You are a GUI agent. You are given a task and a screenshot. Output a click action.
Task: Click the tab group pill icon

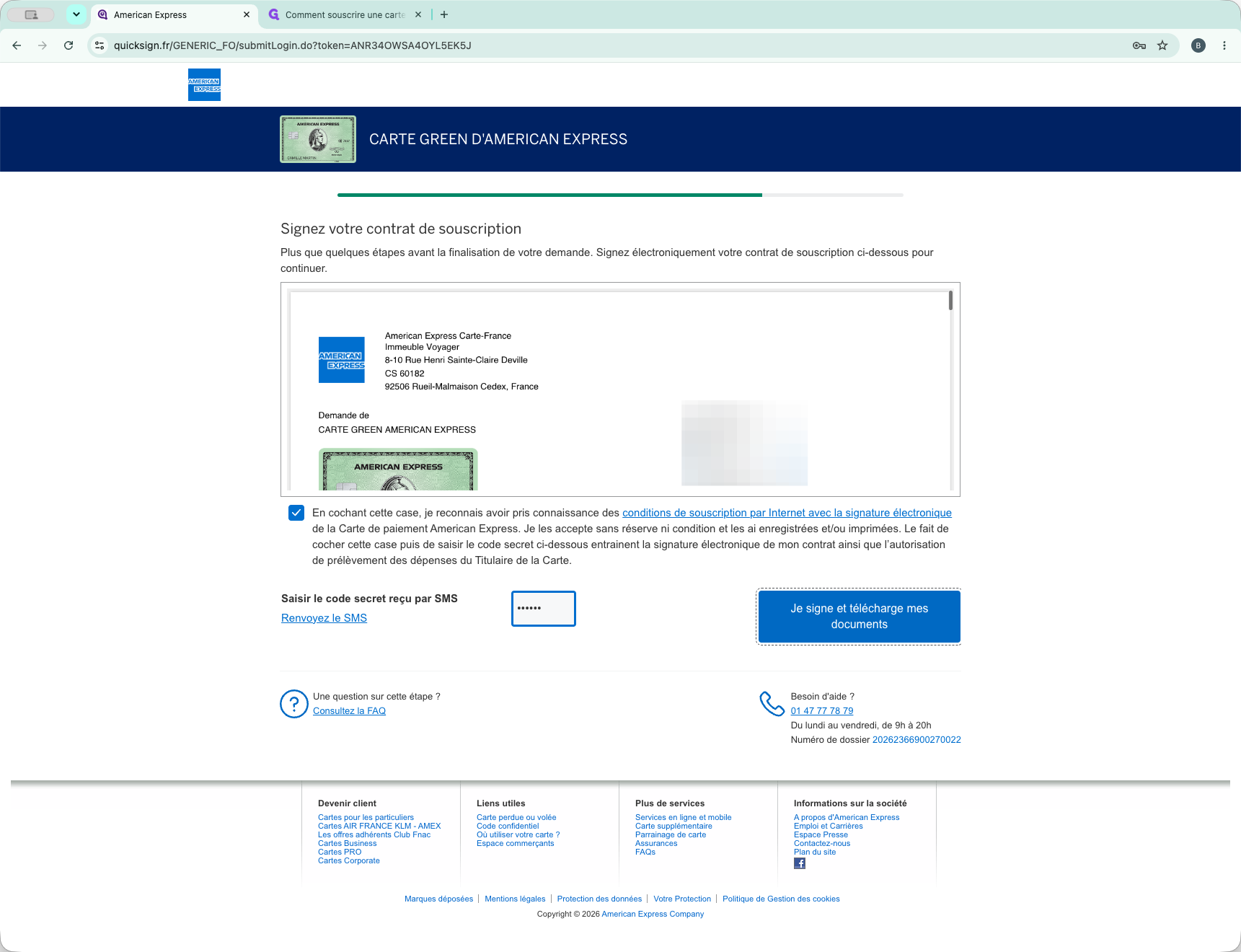pos(32,14)
